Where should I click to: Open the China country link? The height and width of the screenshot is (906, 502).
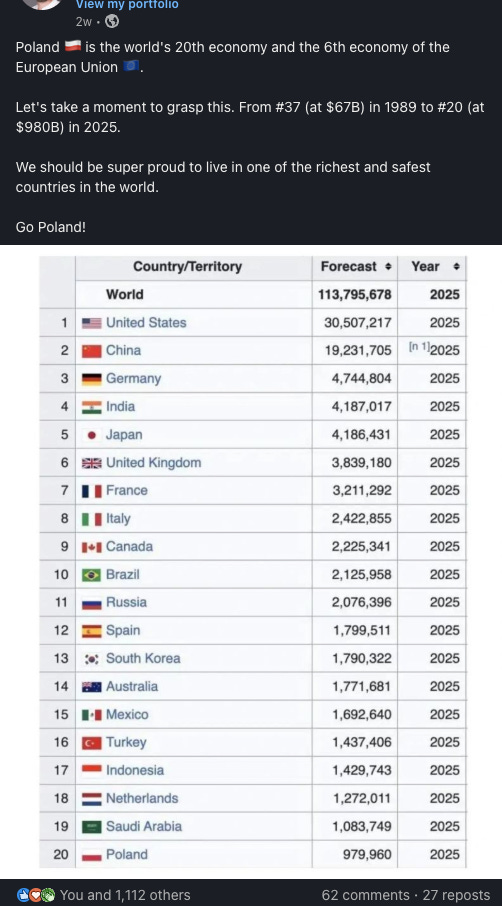coord(124,351)
